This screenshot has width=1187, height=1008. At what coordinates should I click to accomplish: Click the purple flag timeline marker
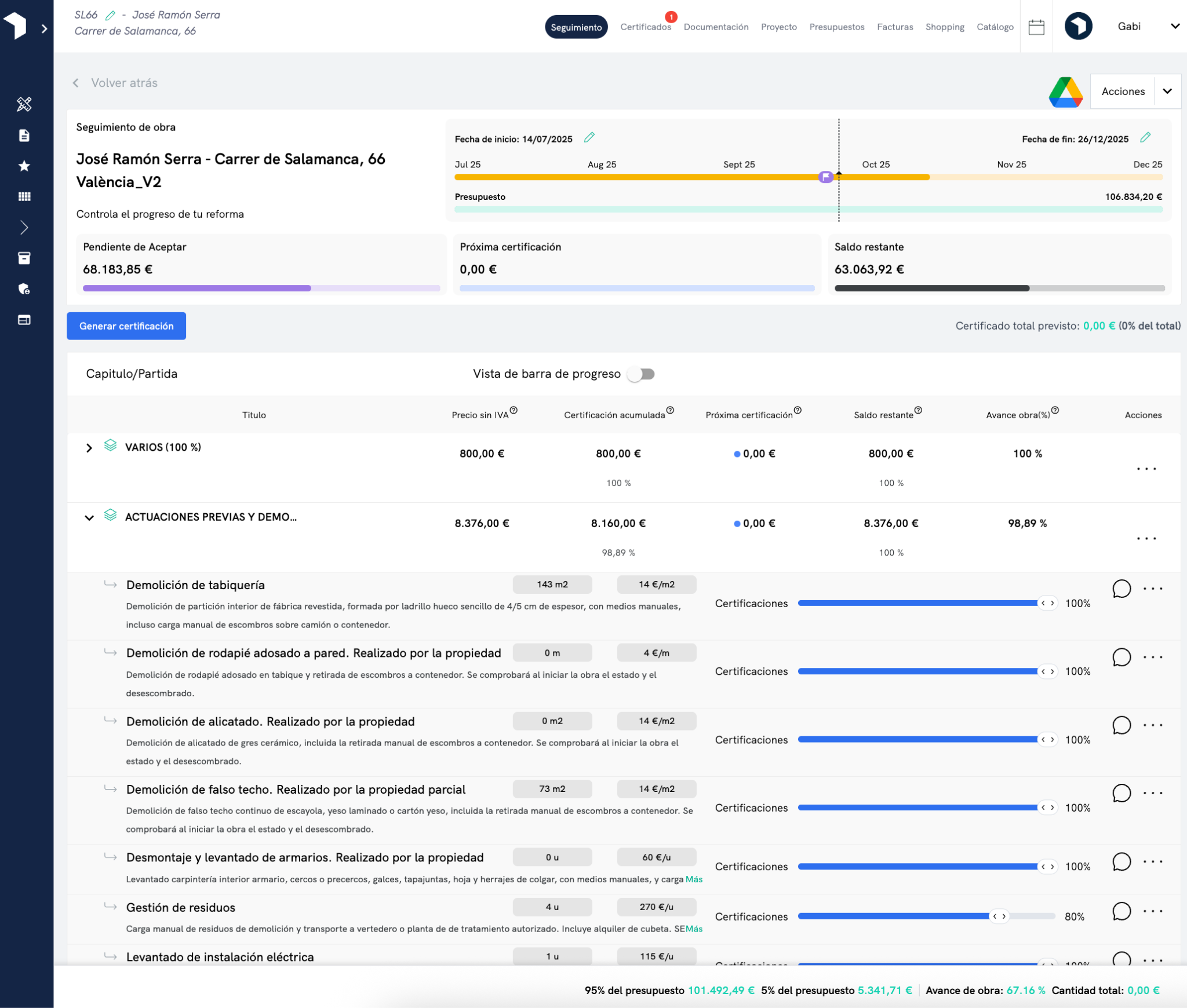coord(825,177)
